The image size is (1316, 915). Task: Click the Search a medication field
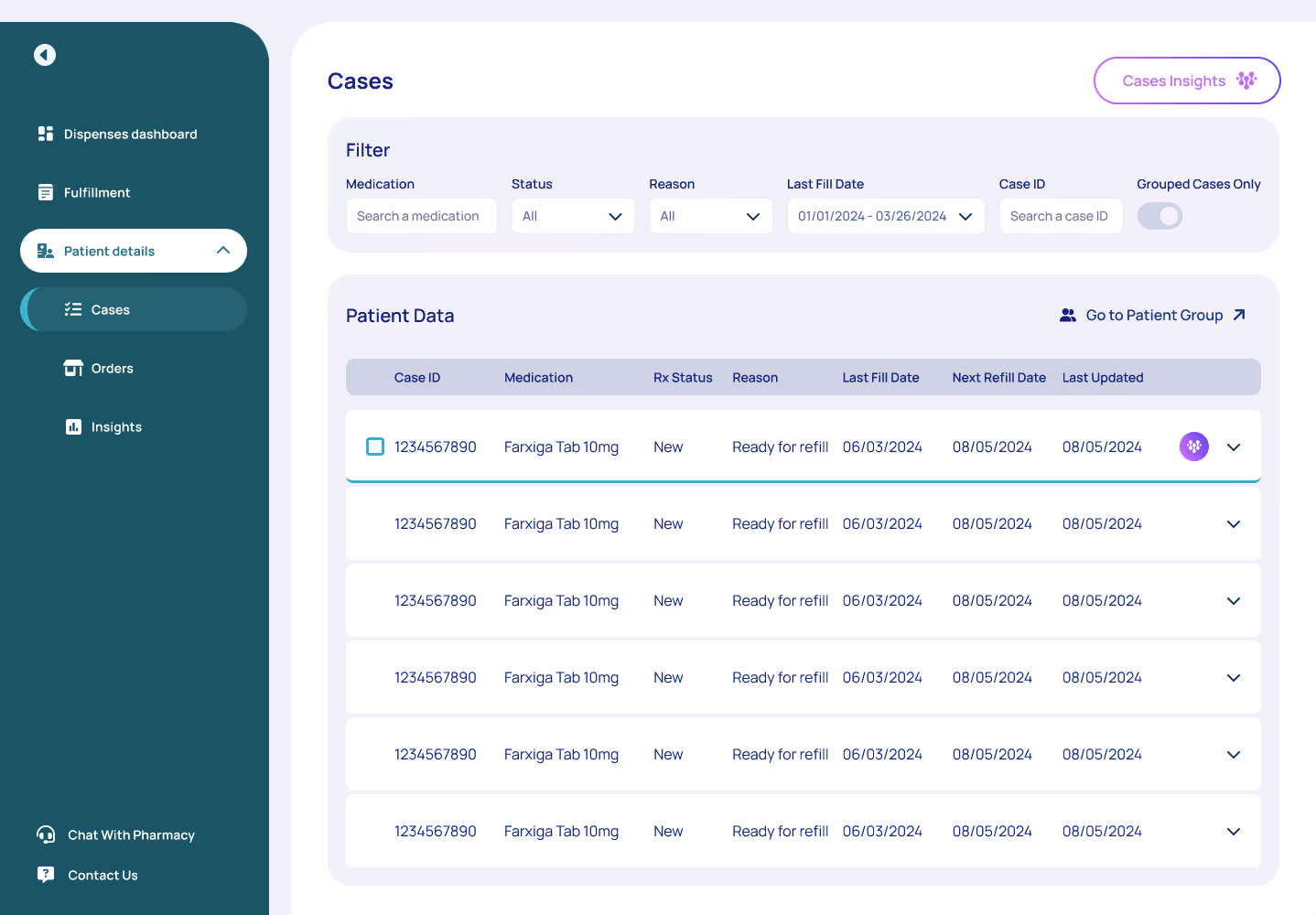[x=421, y=216]
